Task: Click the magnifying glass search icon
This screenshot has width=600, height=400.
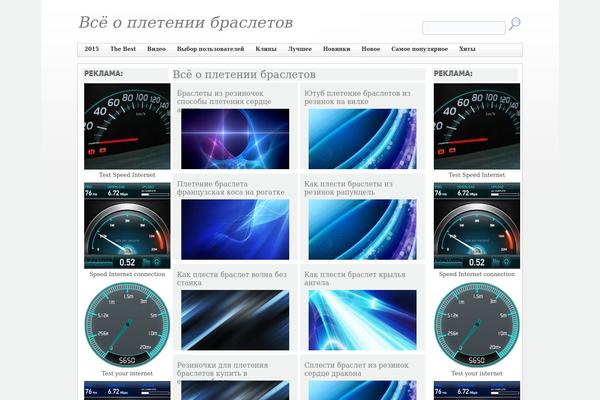Action: (x=515, y=24)
